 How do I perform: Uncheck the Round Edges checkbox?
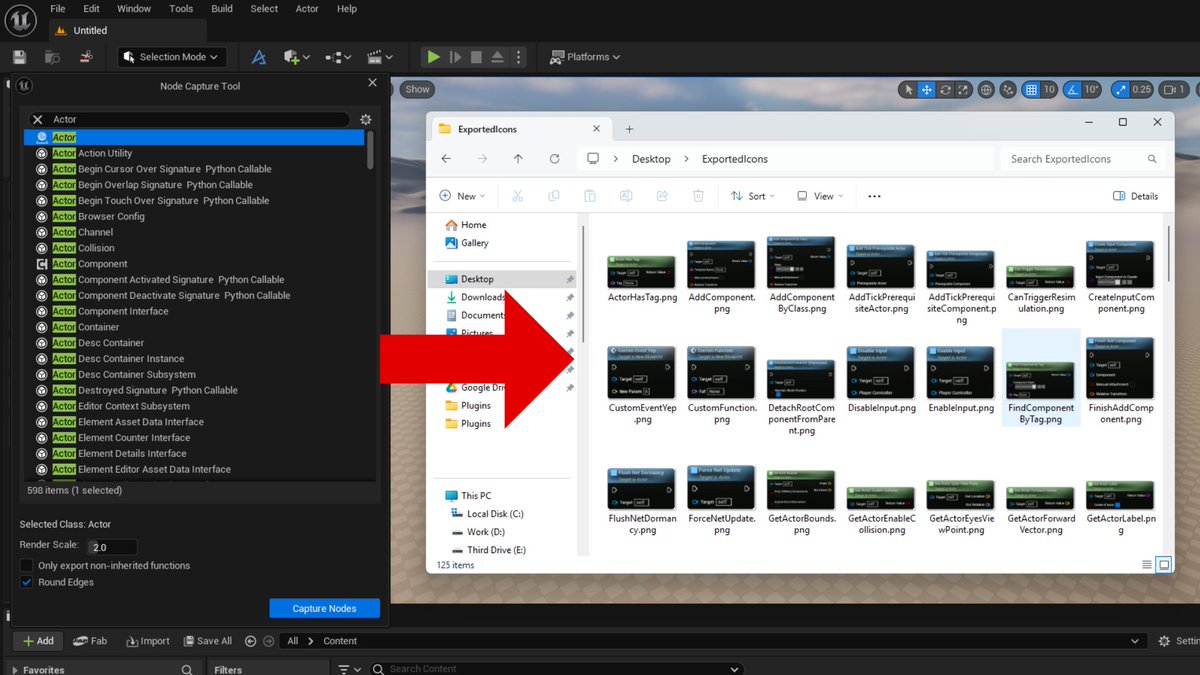(x=24, y=581)
